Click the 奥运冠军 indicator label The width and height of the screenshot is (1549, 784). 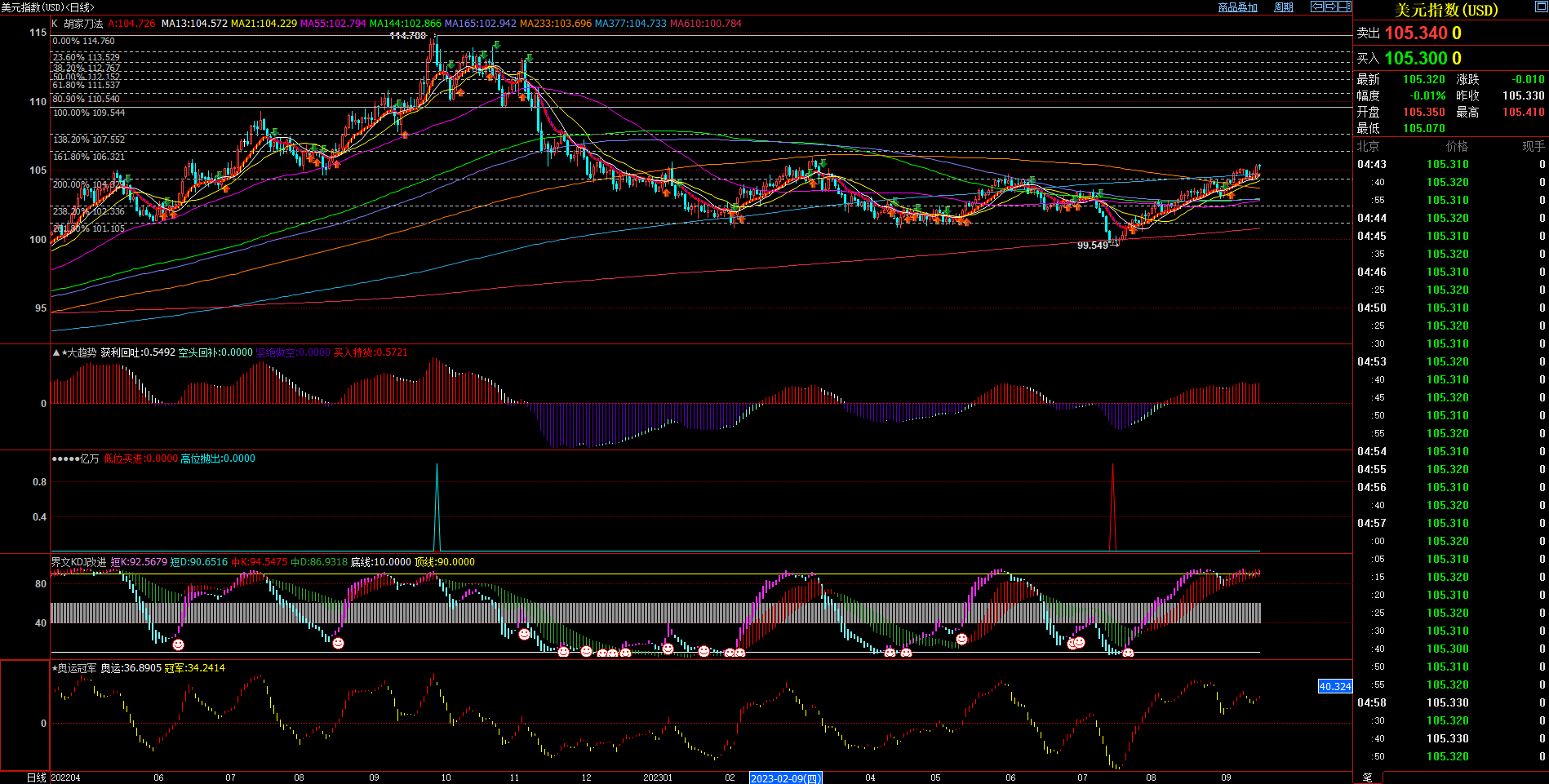(x=76, y=668)
